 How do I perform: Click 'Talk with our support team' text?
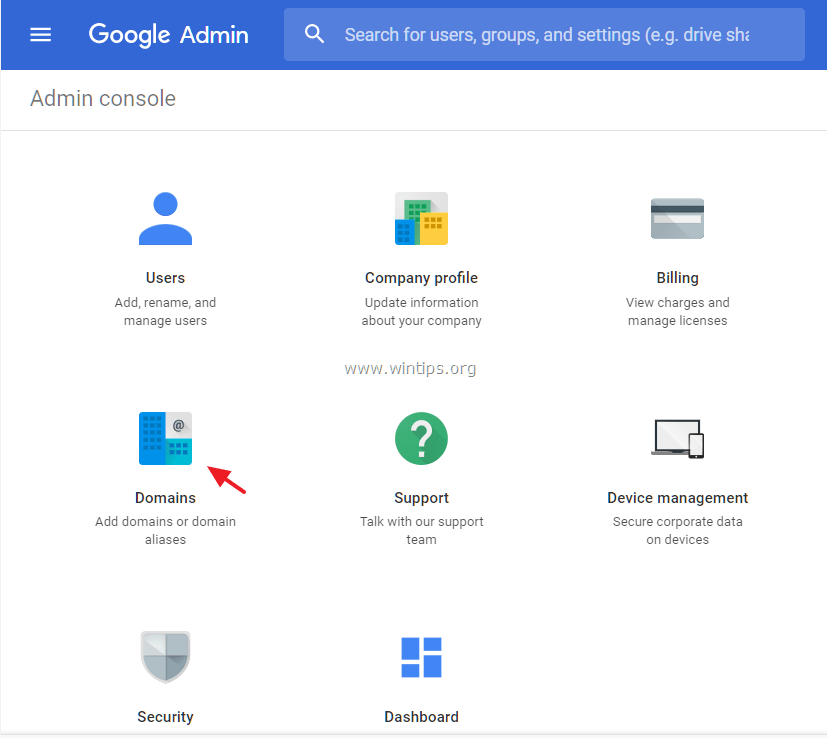421,530
